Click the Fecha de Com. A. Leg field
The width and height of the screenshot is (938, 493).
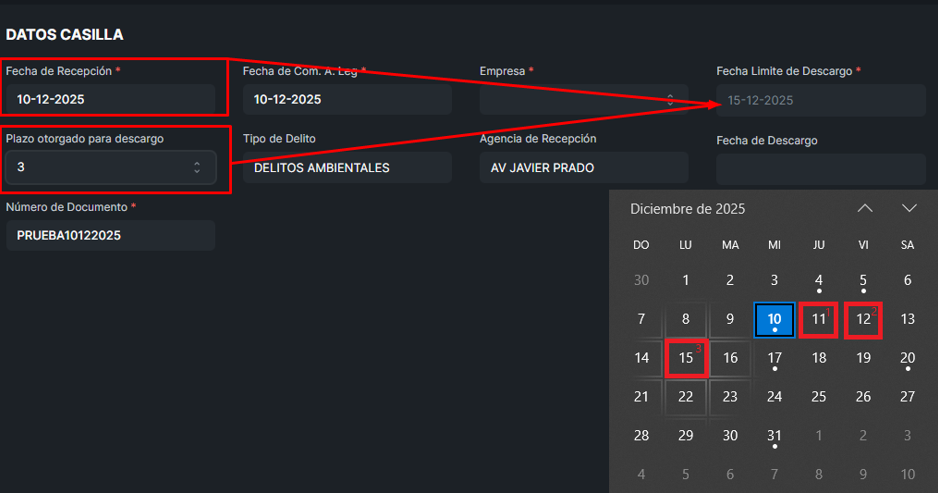(347, 100)
